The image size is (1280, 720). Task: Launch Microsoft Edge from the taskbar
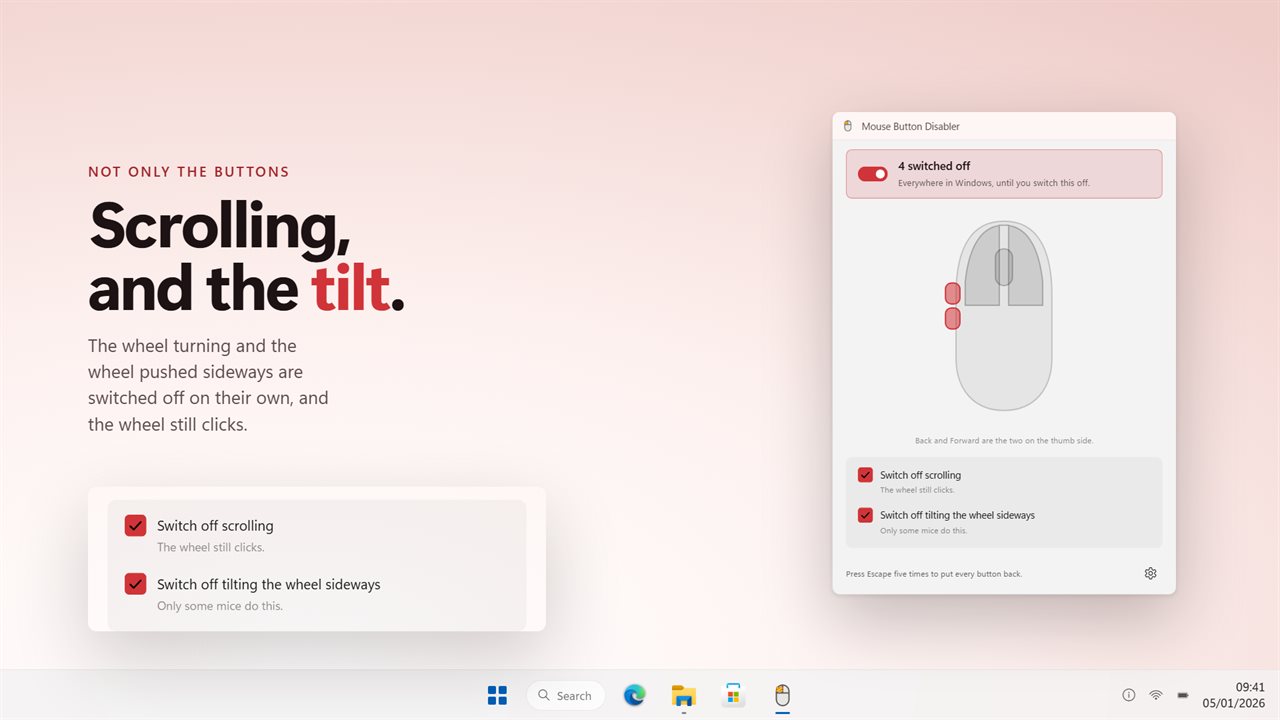(634, 695)
